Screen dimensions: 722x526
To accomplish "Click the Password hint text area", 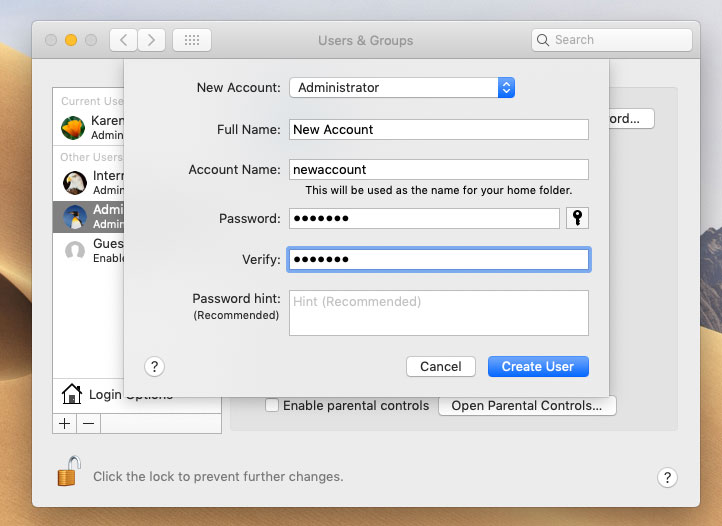I will click(438, 313).
